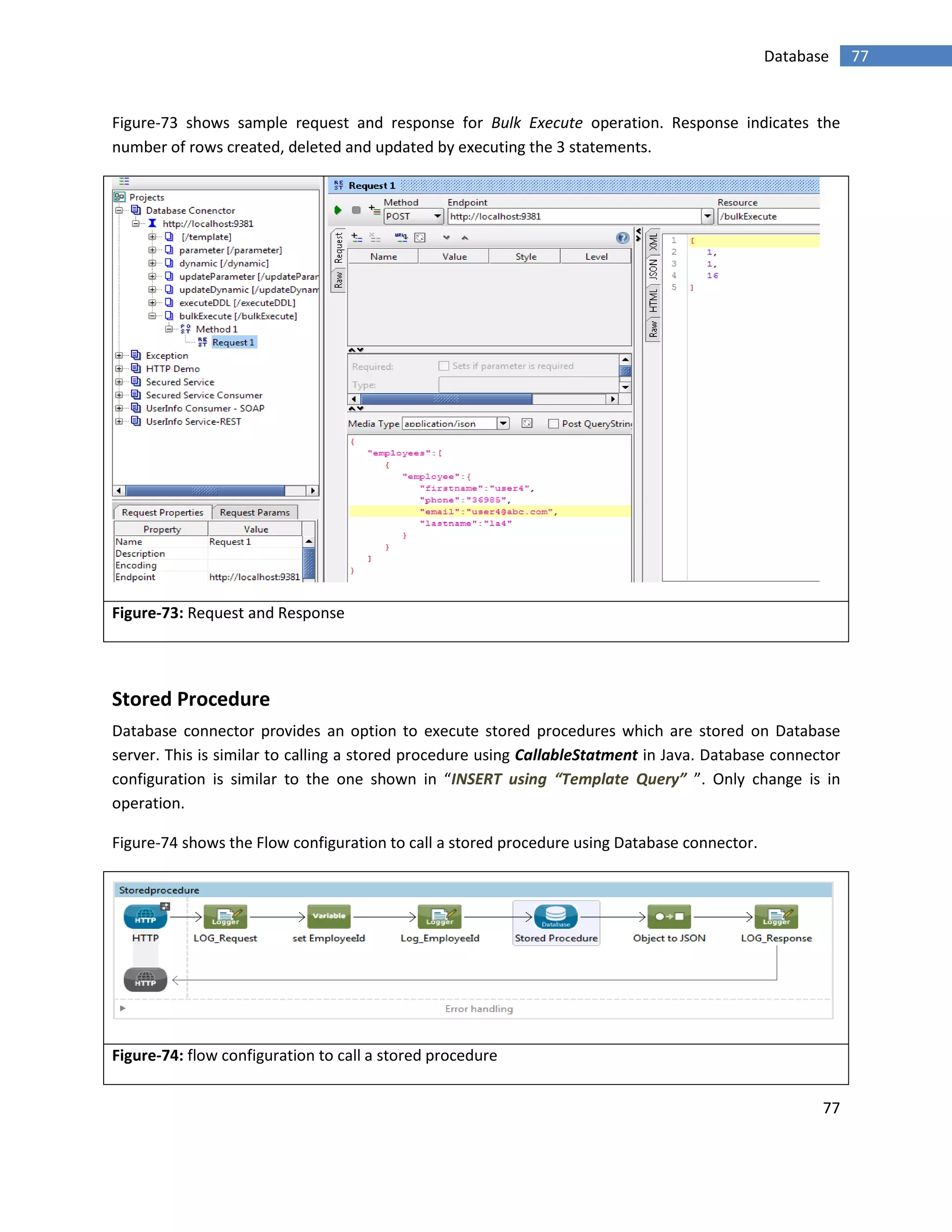Click the Style column header in parameters table
This screenshot has width=952, height=1232.
[526, 257]
